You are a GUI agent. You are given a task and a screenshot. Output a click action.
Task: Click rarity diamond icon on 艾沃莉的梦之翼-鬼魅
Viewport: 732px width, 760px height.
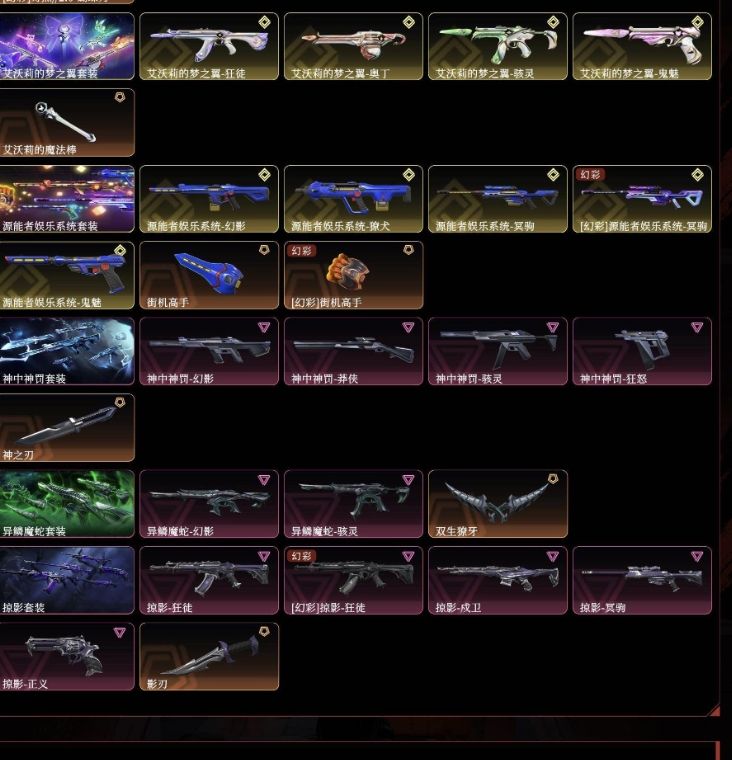pos(697,22)
